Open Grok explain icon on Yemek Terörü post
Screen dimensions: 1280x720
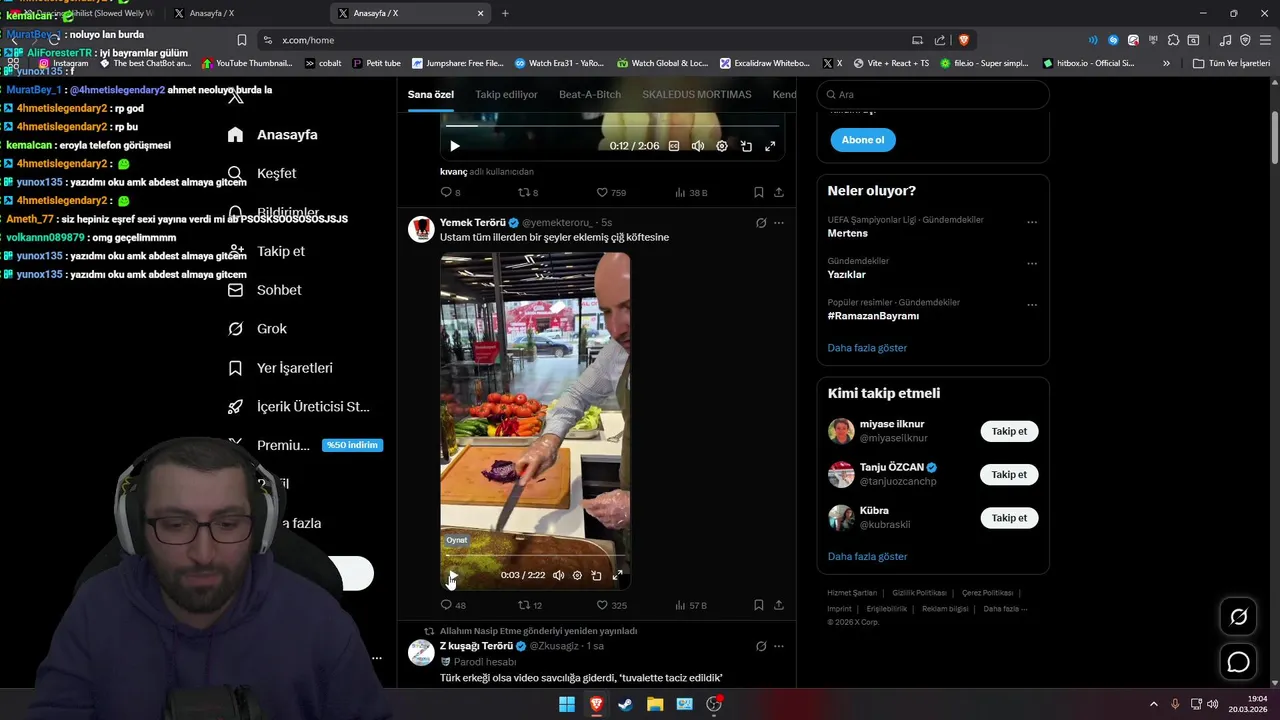click(x=761, y=223)
